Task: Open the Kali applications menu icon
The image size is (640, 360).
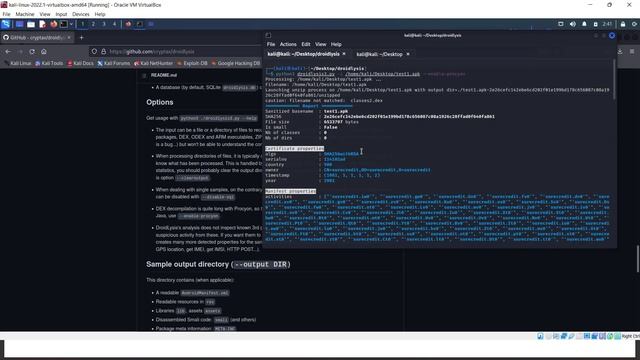Action: pyautogui.click(x=6, y=24)
